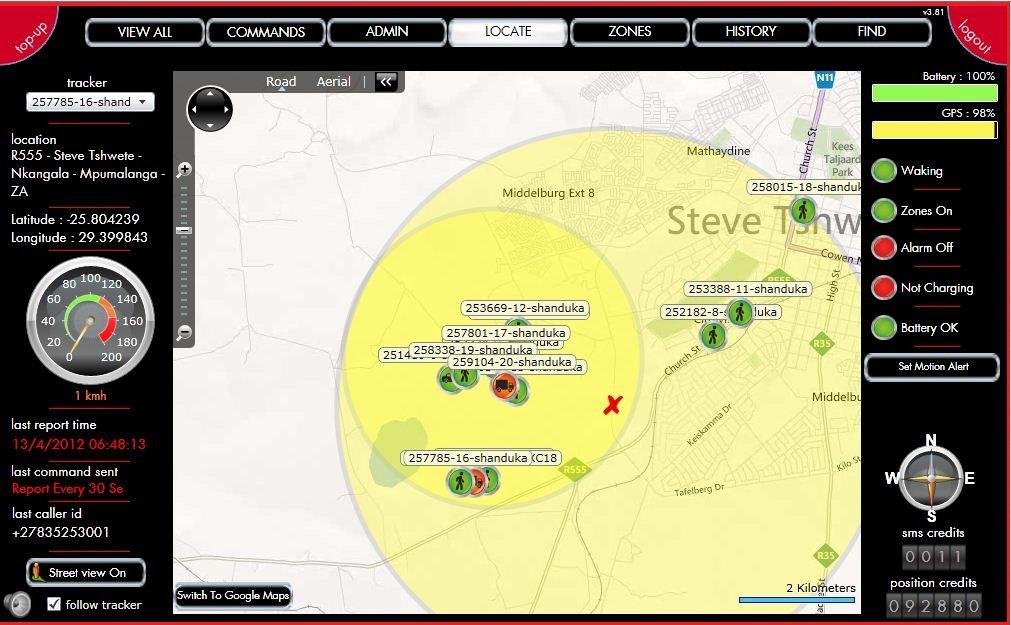Click the zoom in magnifier icon

tap(184, 170)
